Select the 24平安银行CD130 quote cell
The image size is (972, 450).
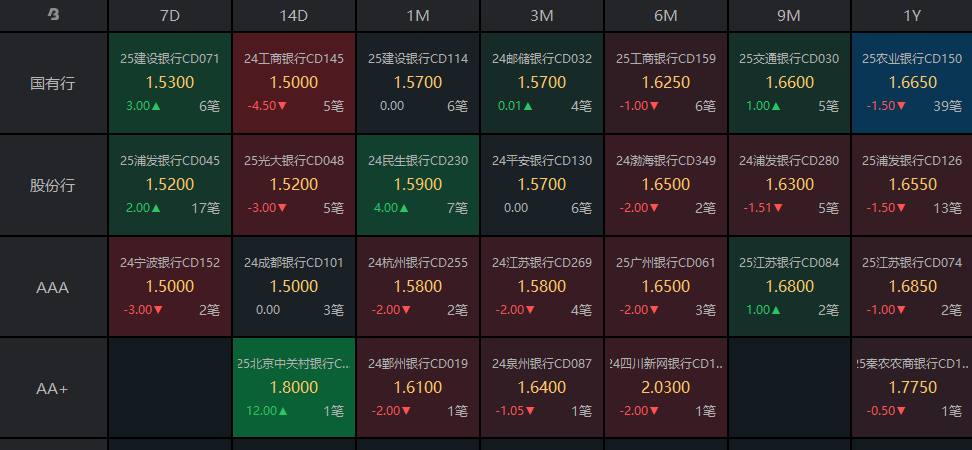(x=541, y=185)
